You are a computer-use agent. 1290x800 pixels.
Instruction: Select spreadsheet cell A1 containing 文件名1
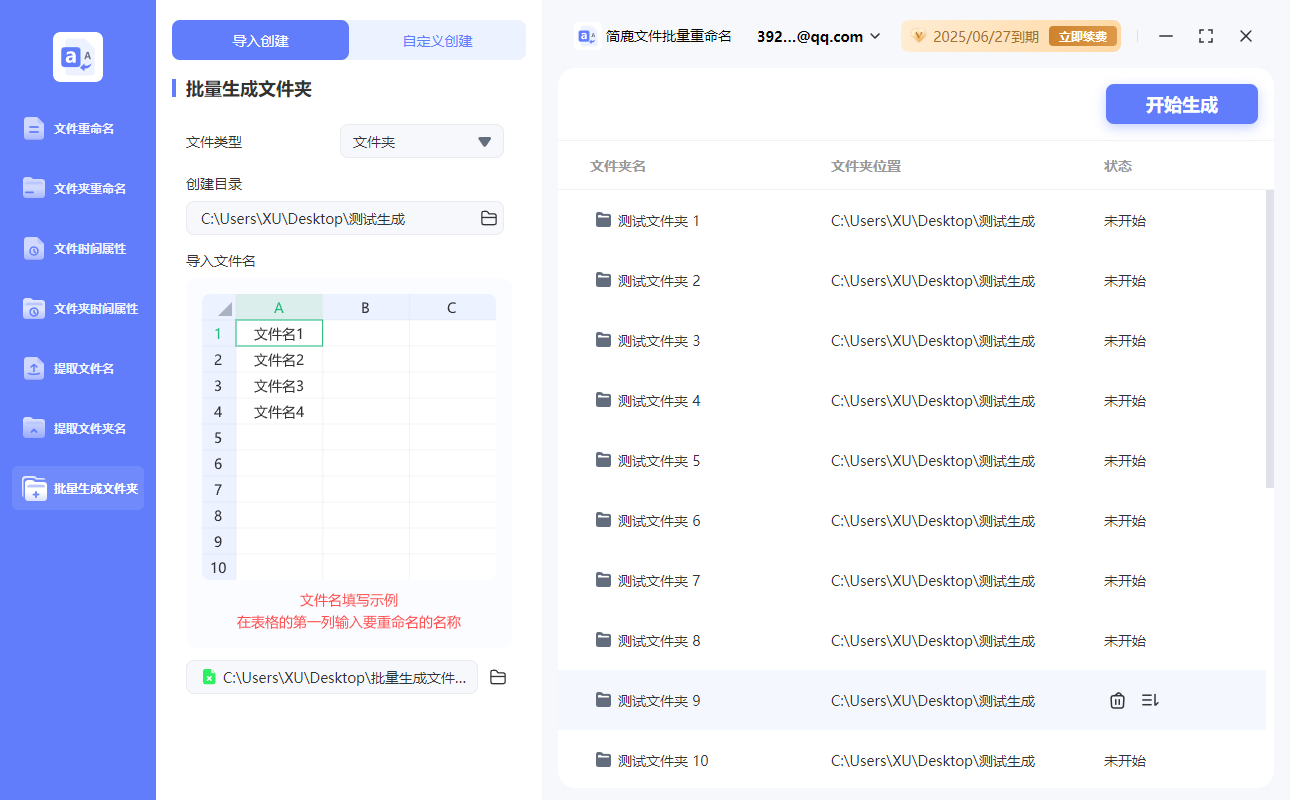279,333
